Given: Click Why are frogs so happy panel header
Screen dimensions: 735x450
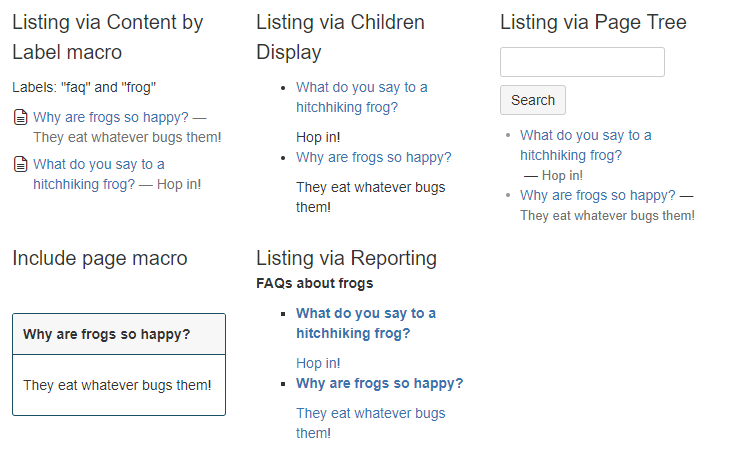Looking at the screenshot, I should pyautogui.click(x=119, y=334).
